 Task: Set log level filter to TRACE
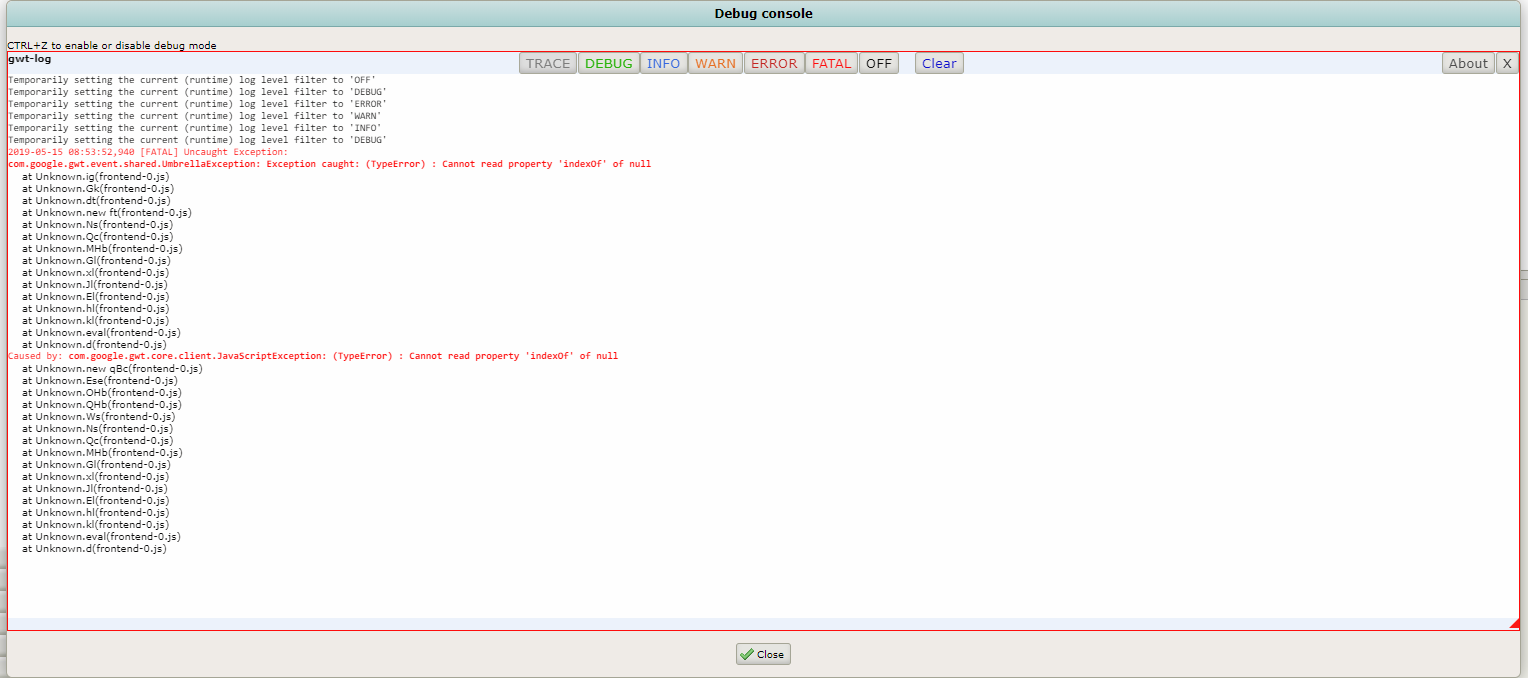[x=547, y=63]
